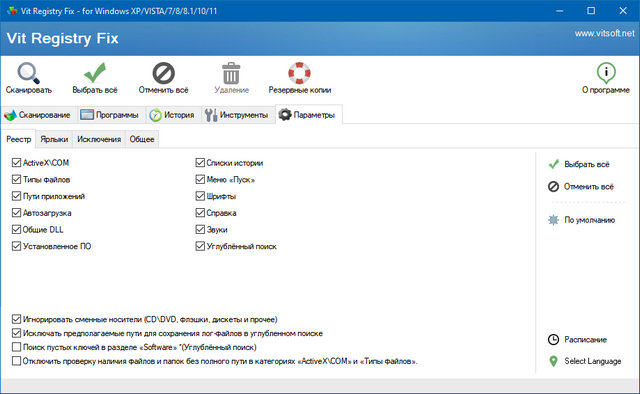Screen dimensions: 640x394
Task: Open the Исключения sub-tab
Action: (x=99, y=139)
